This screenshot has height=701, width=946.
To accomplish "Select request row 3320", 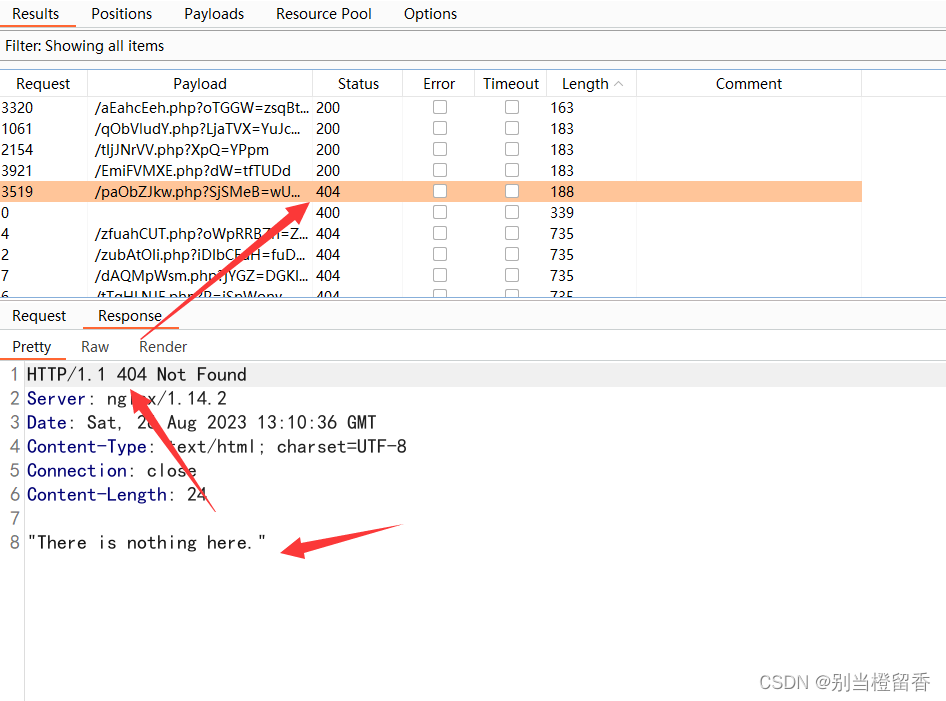I will pos(431,107).
